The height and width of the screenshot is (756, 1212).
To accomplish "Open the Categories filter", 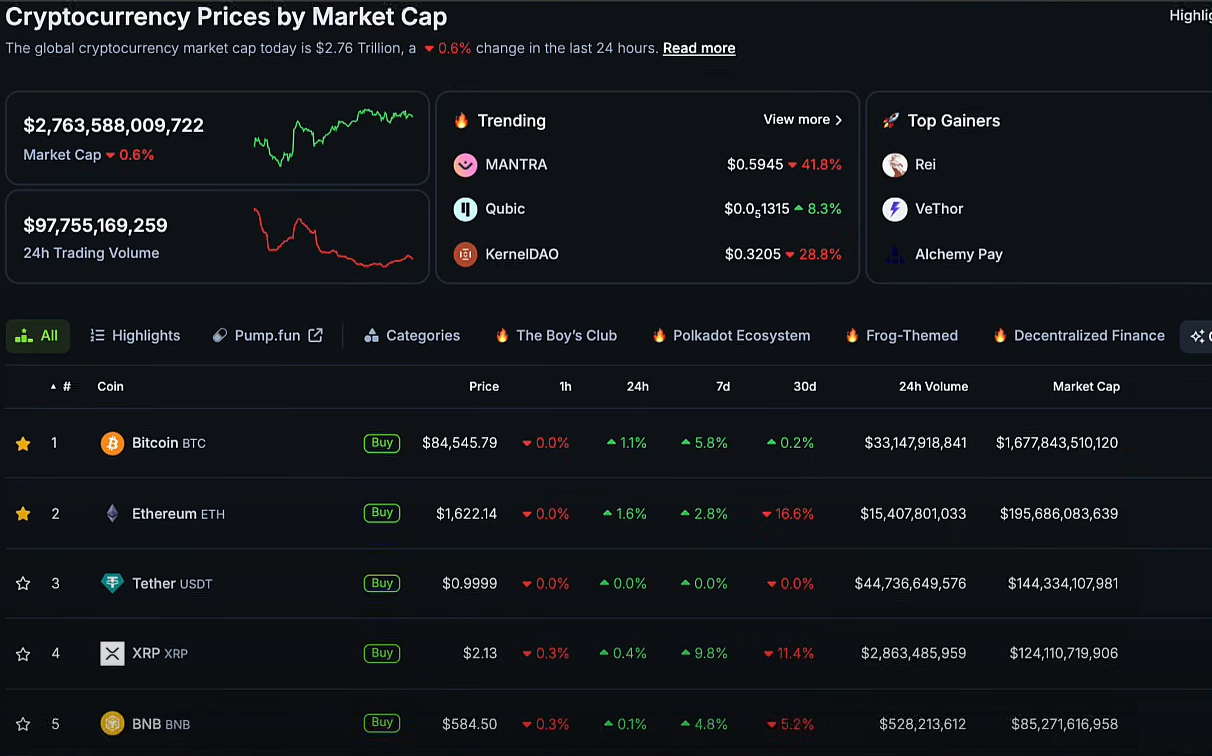I will (x=412, y=336).
